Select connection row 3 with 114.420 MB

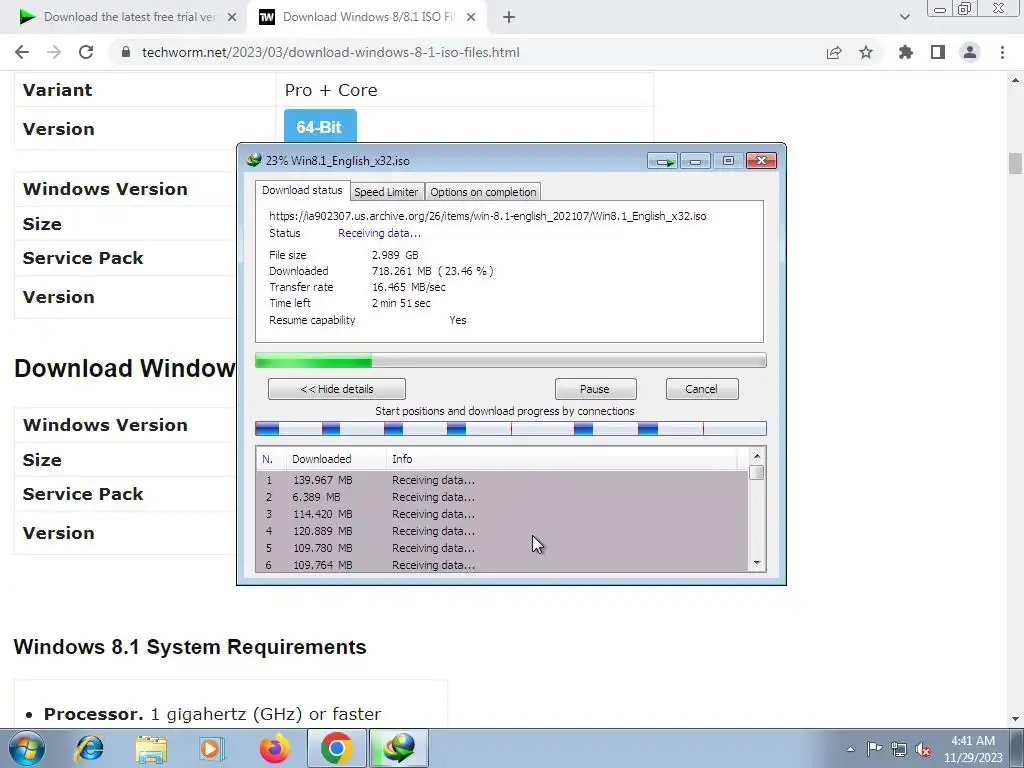[x=502, y=514]
